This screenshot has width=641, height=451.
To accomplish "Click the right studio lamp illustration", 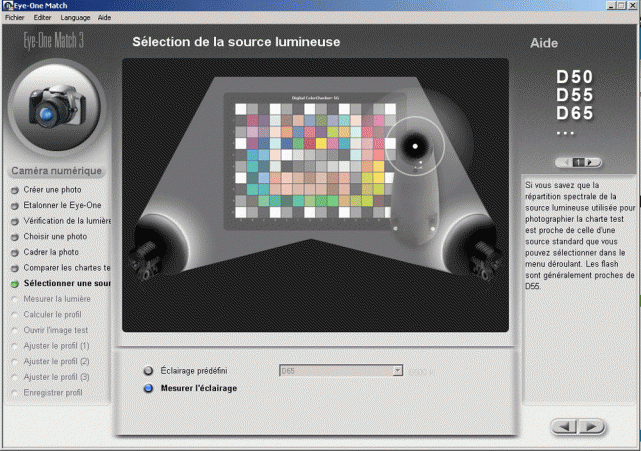I will coord(473,249).
